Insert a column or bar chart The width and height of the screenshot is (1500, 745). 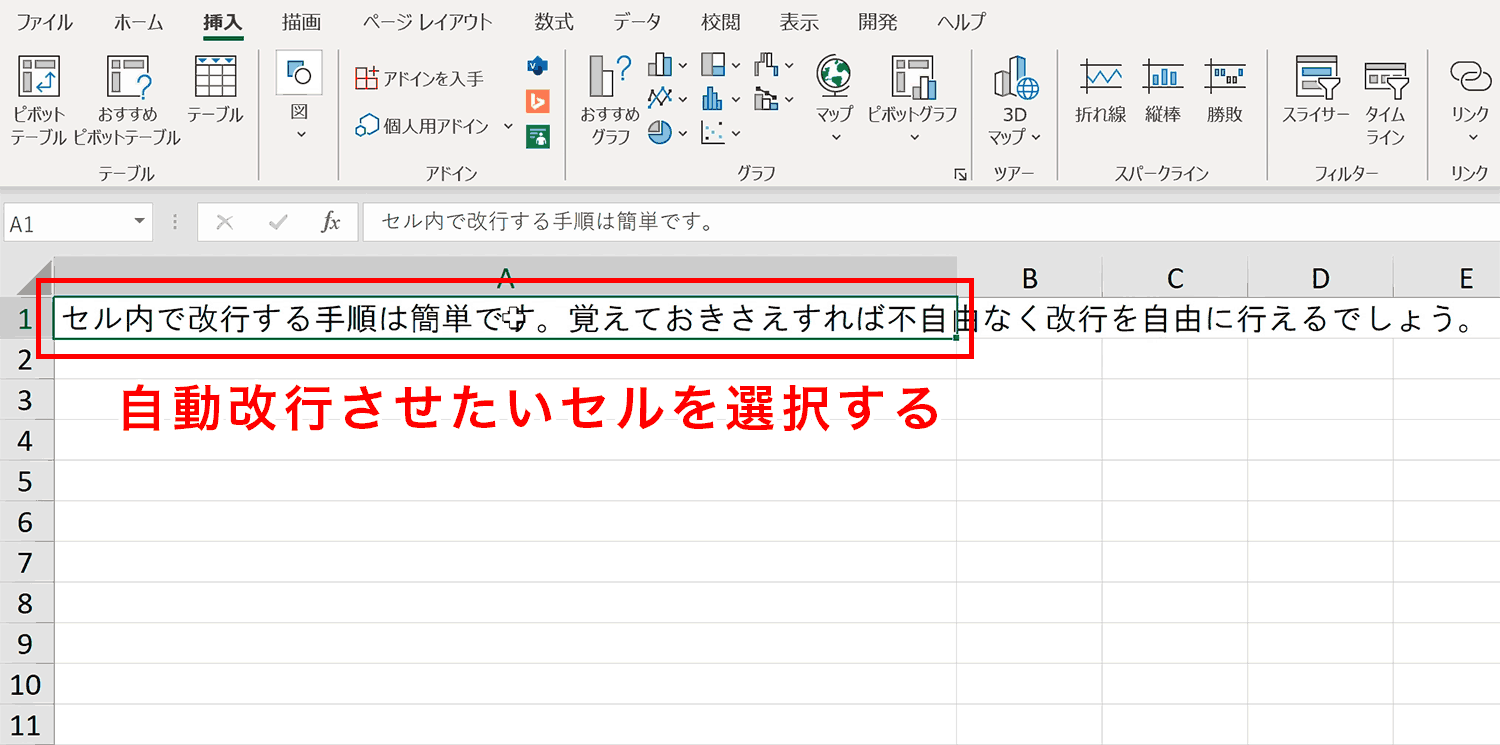[x=660, y=66]
